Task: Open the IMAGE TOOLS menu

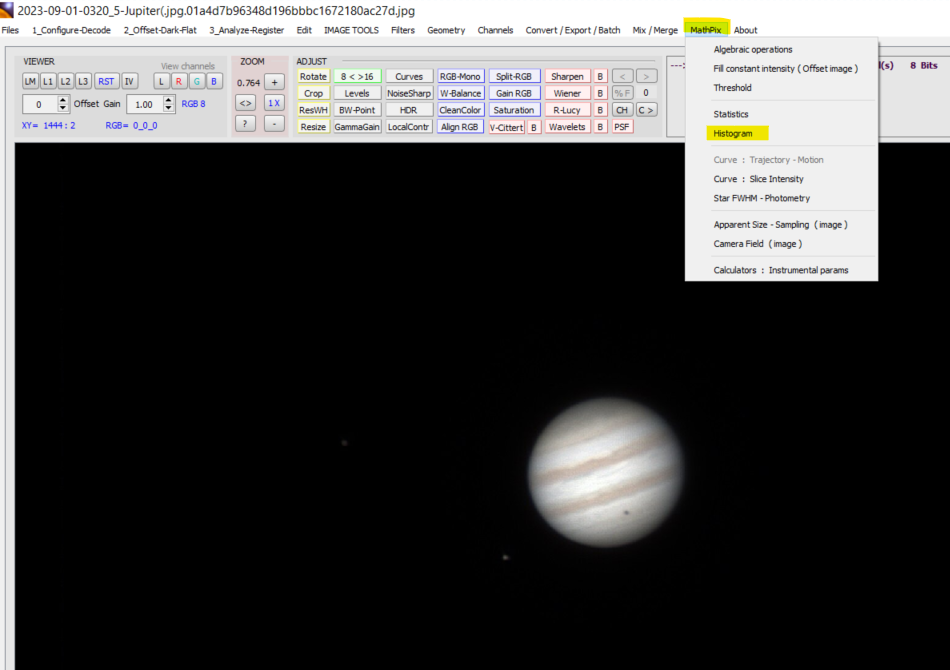Action: point(351,30)
